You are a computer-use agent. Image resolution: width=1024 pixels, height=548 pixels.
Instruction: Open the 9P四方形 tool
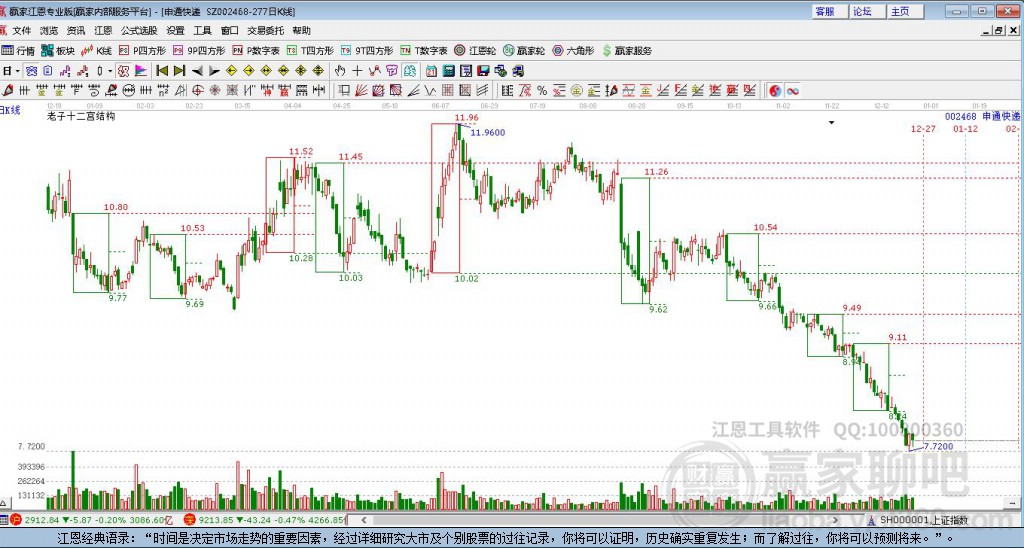point(199,50)
